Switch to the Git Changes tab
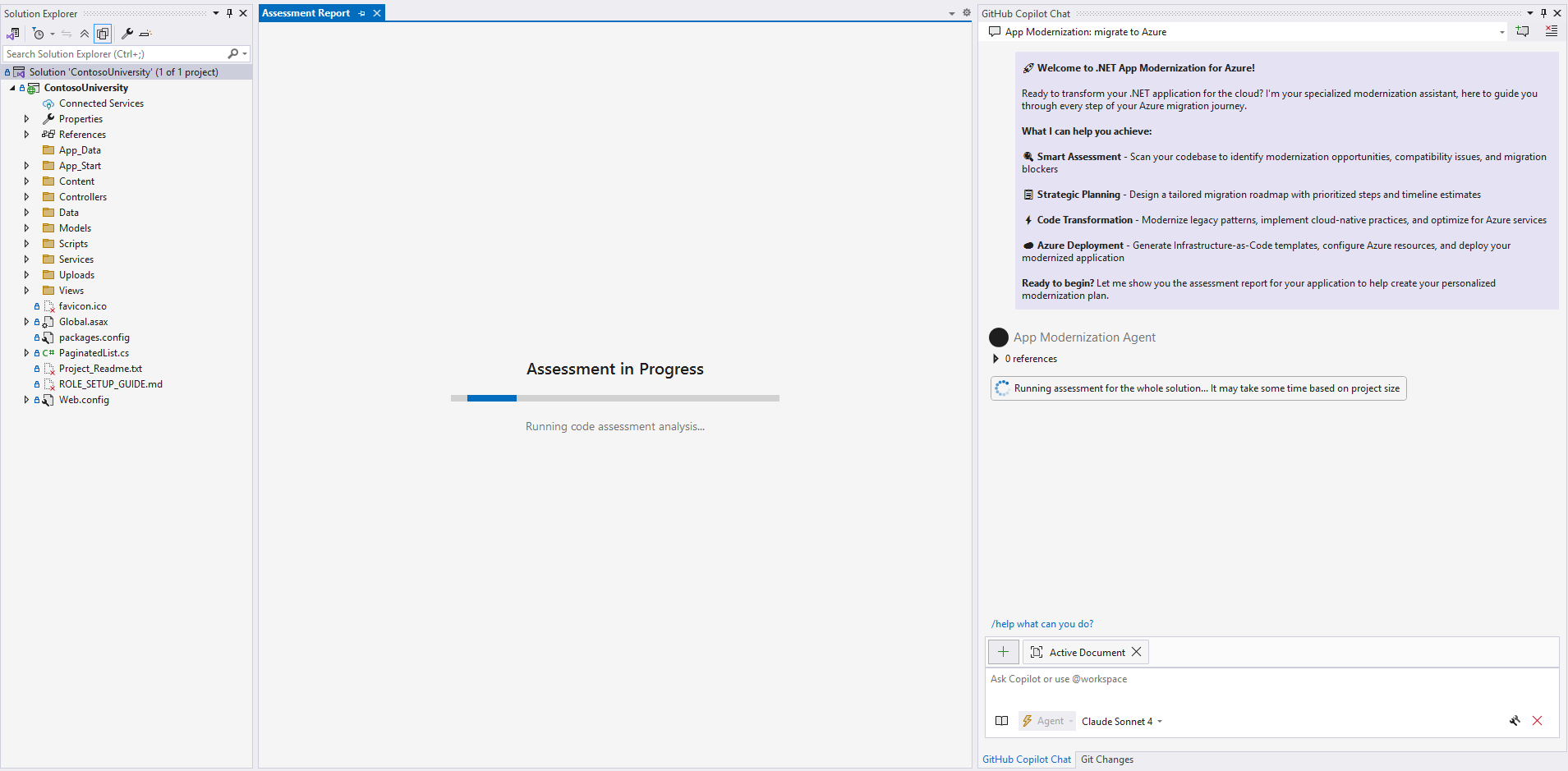The height and width of the screenshot is (771, 1568). click(1106, 760)
